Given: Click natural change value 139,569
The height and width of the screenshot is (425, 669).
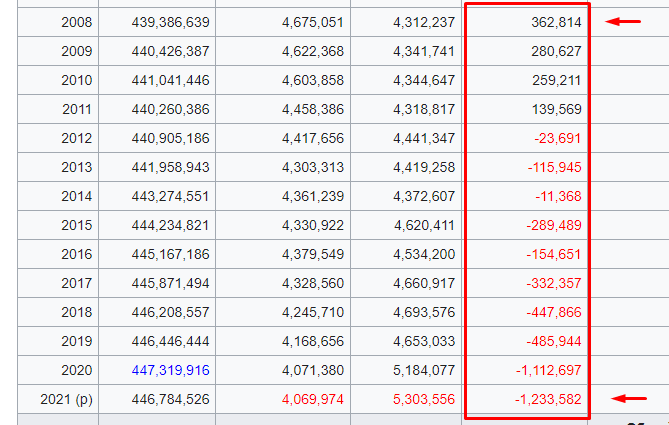Looking at the screenshot, I should pyautogui.click(x=556, y=109).
